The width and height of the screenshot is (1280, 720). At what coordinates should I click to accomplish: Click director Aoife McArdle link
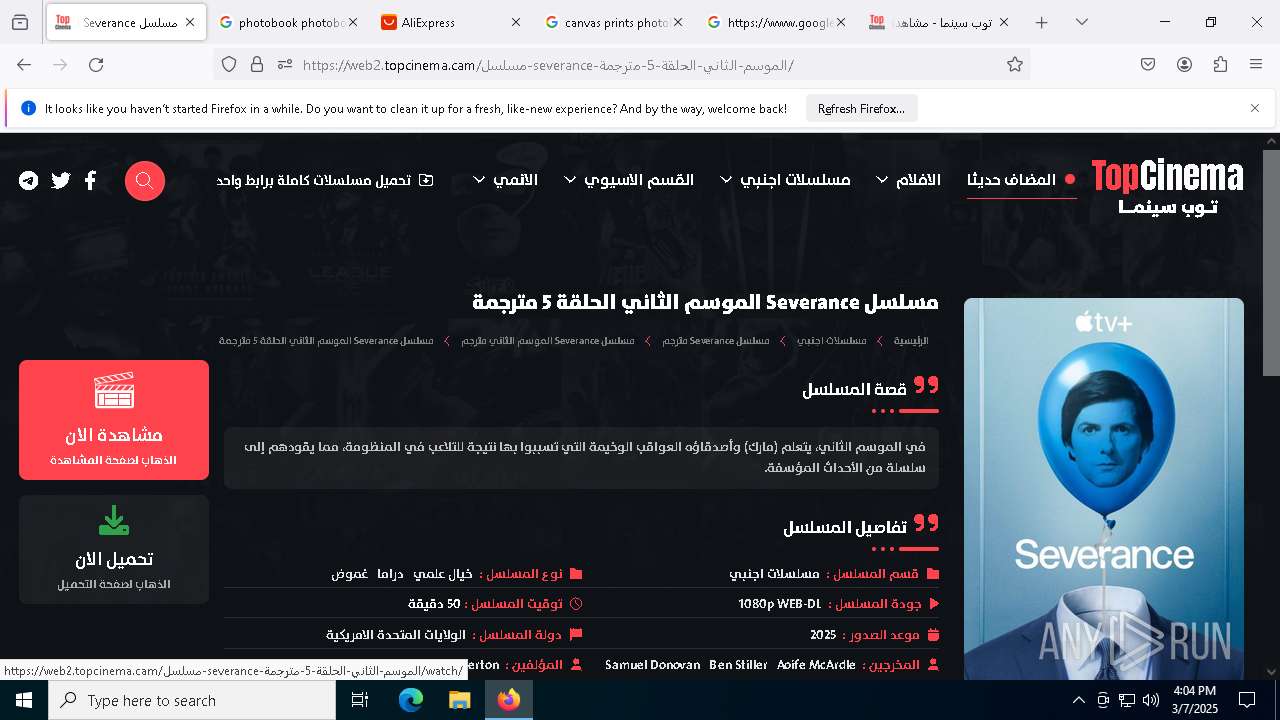click(x=816, y=665)
